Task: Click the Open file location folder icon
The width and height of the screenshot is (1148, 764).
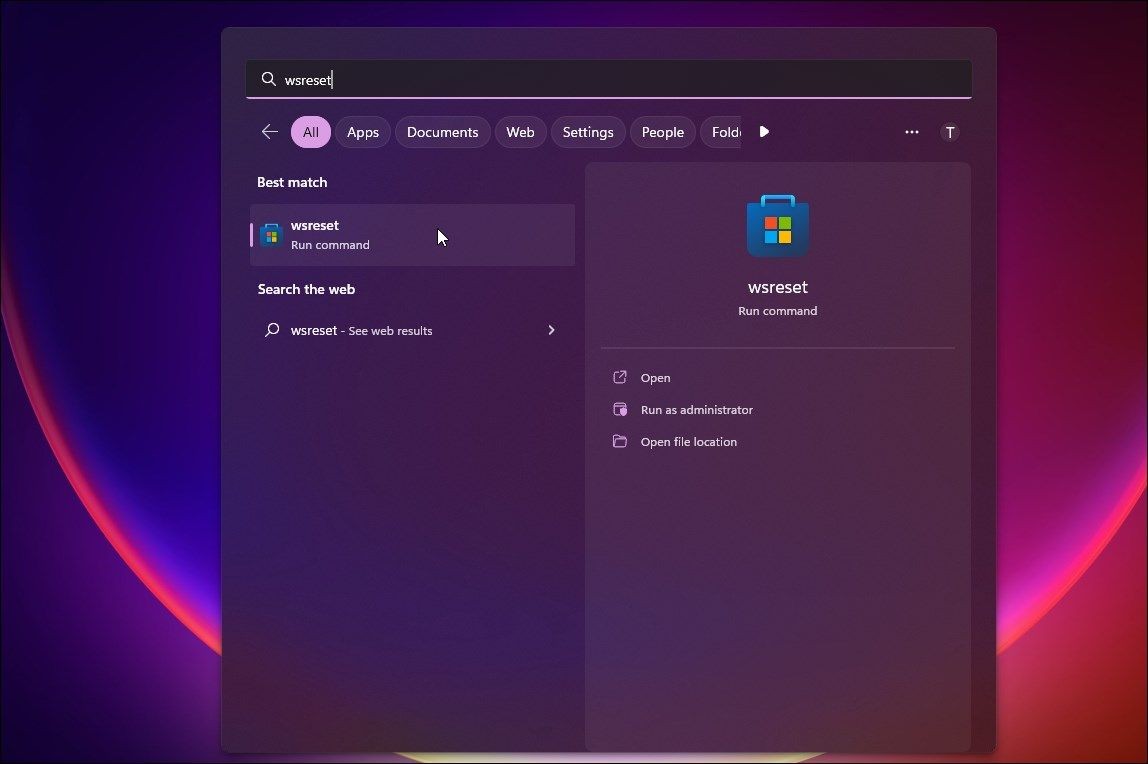Action: click(x=620, y=441)
